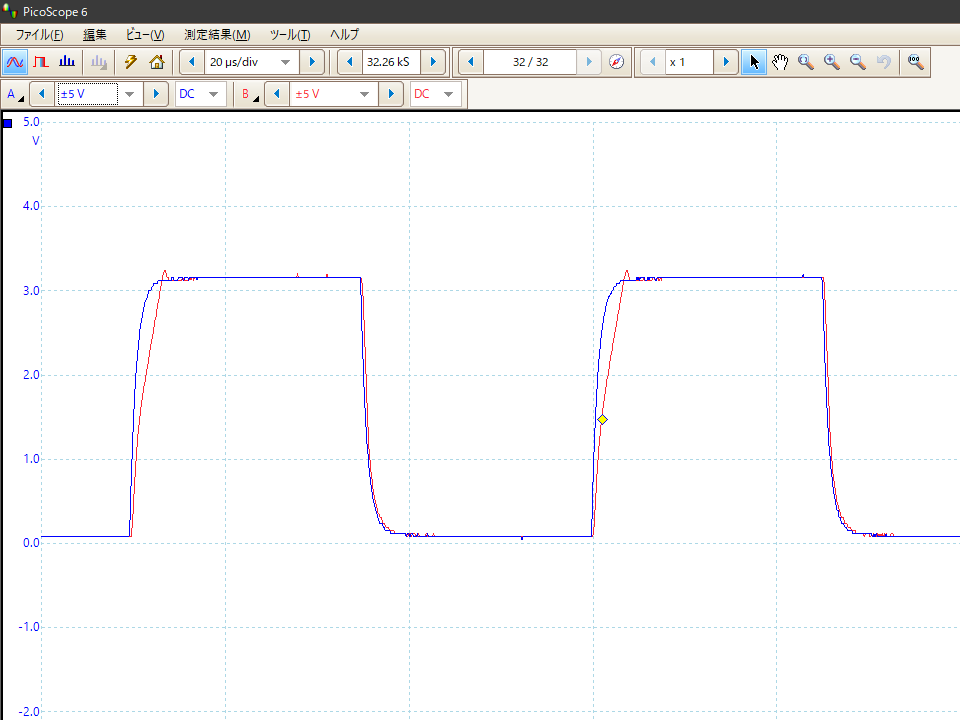This screenshot has height=720, width=960.
Task: Decrease the timebase from 20 µs/div
Action: (192, 62)
